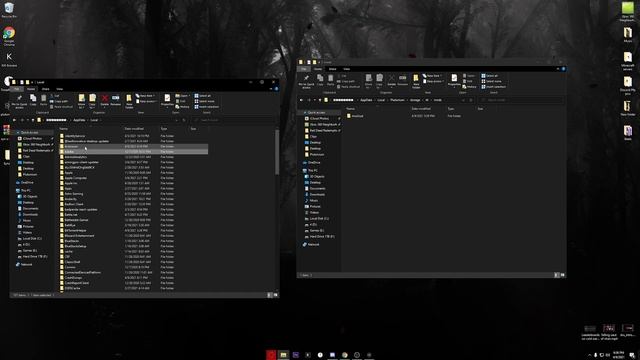640x360 pixels.
Task: Click the Up arrow in left window navigation
Action: tap(33, 120)
